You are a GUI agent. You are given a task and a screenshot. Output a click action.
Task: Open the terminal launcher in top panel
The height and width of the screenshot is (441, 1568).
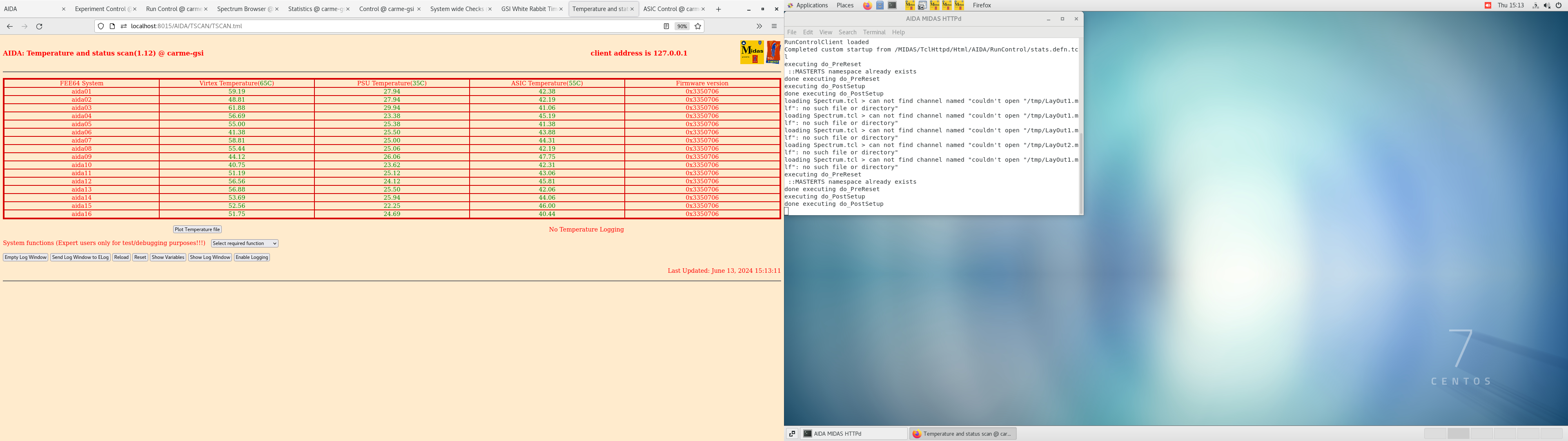pos(892,5)
